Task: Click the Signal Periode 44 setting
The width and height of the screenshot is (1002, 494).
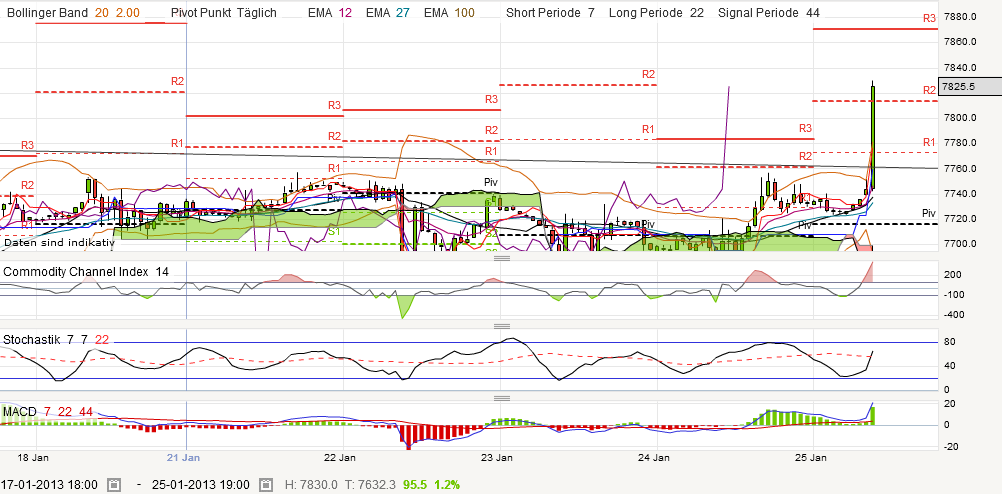Action: coord(769,13)
